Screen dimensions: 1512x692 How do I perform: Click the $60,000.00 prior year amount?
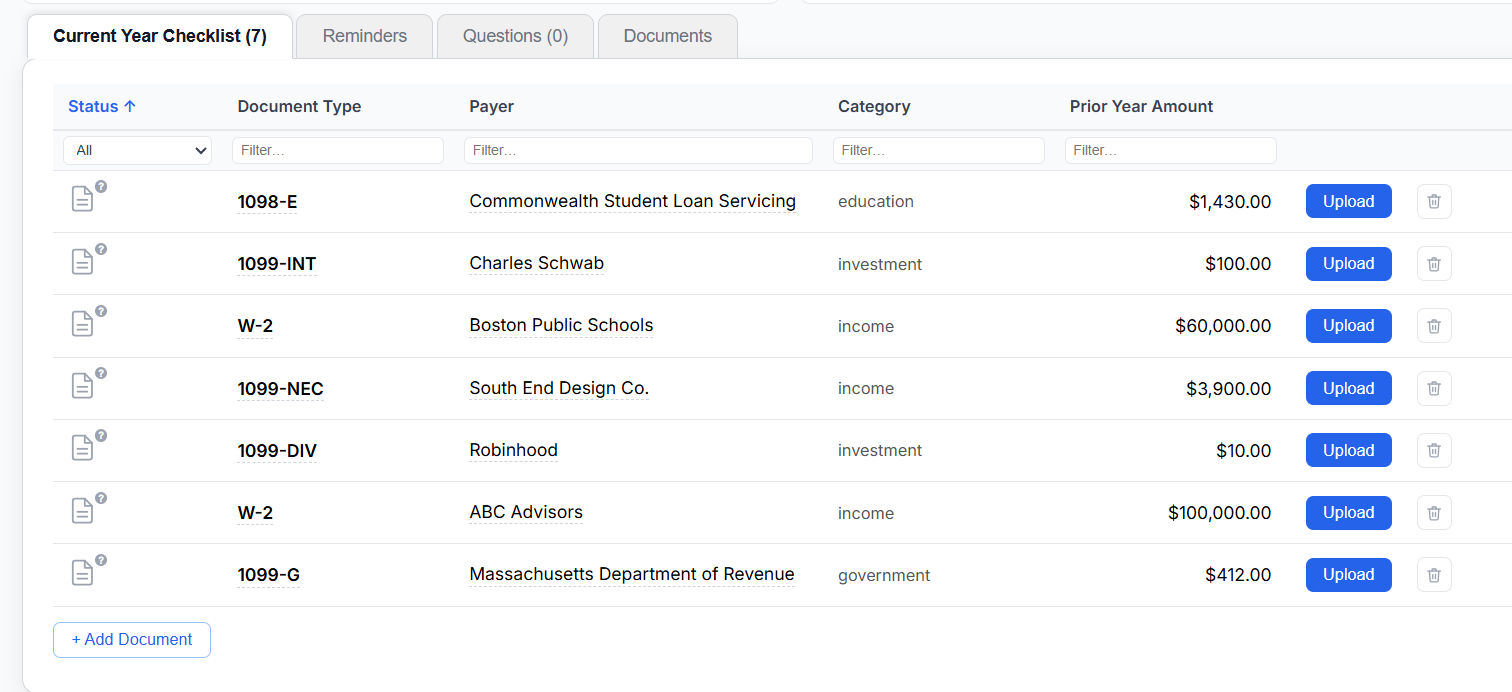click(1223, 326)
